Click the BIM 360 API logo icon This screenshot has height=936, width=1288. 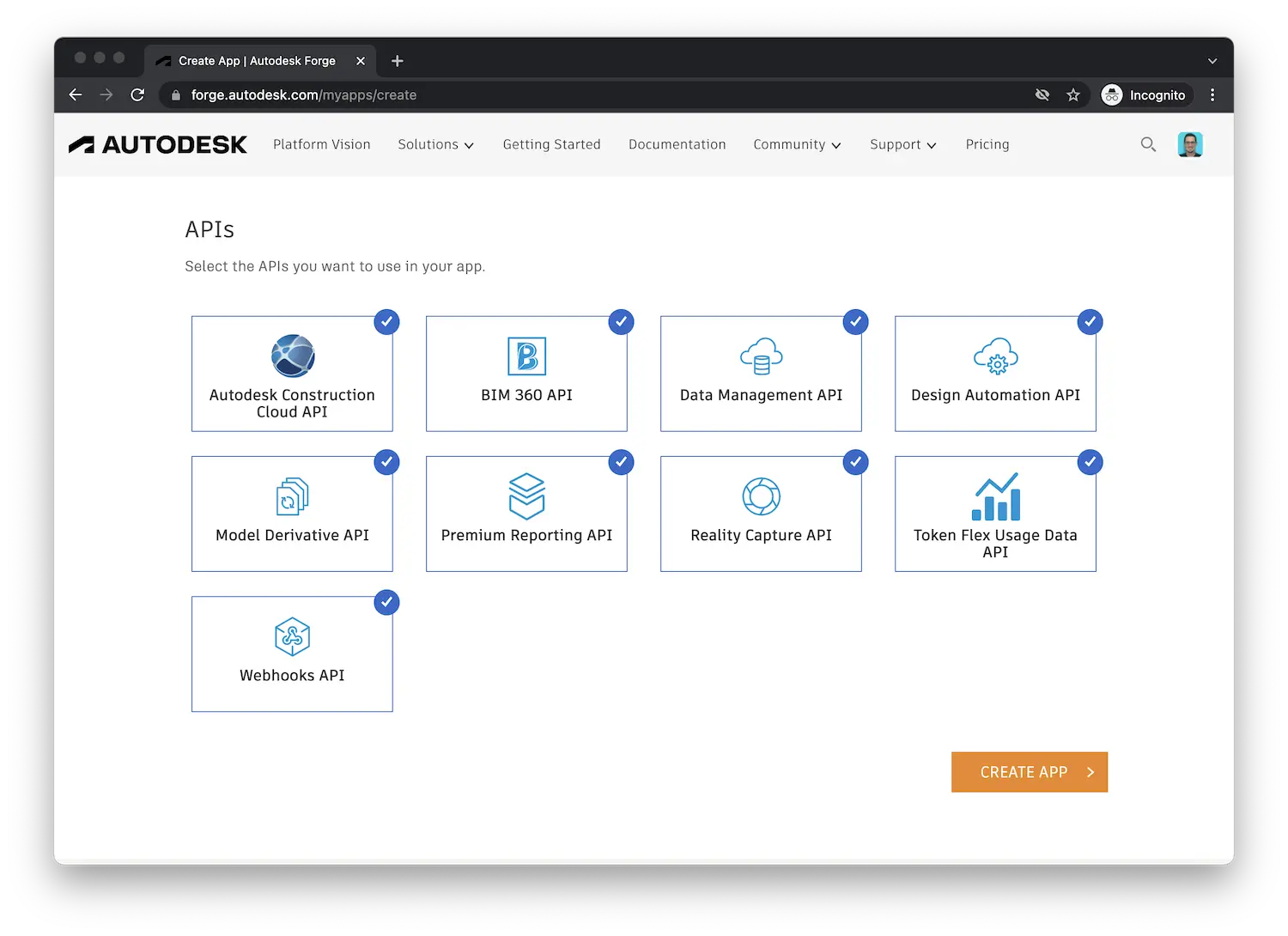pyautogui.click(x=526, y=356)
